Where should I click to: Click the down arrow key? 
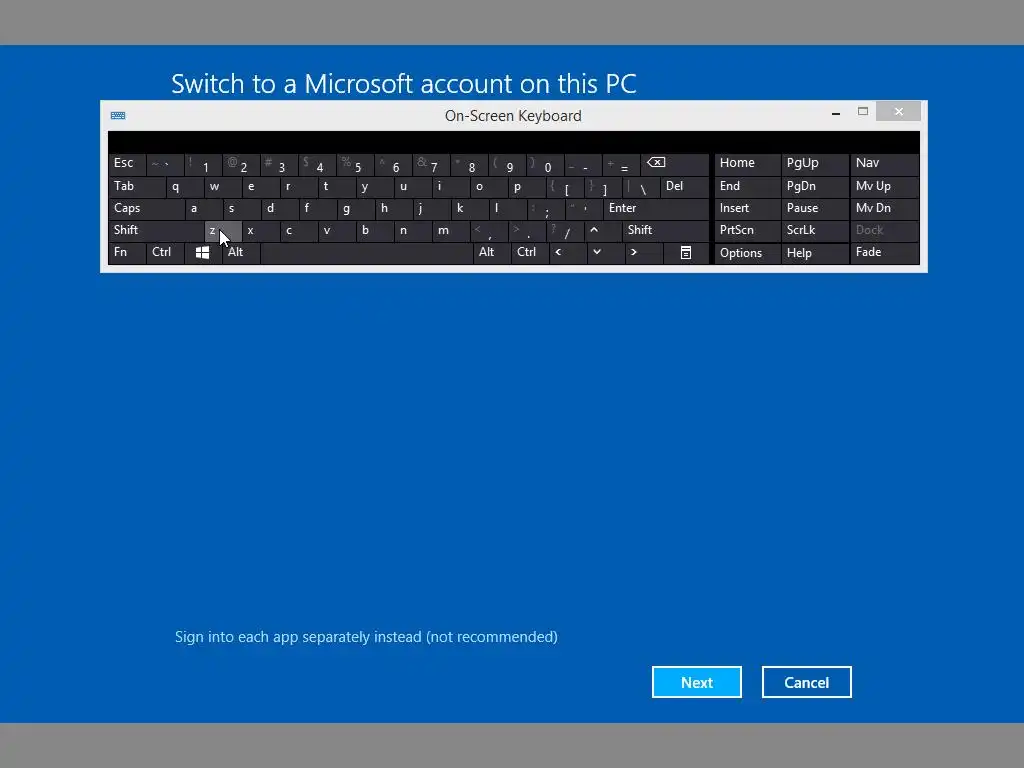[x=605, y=253]
